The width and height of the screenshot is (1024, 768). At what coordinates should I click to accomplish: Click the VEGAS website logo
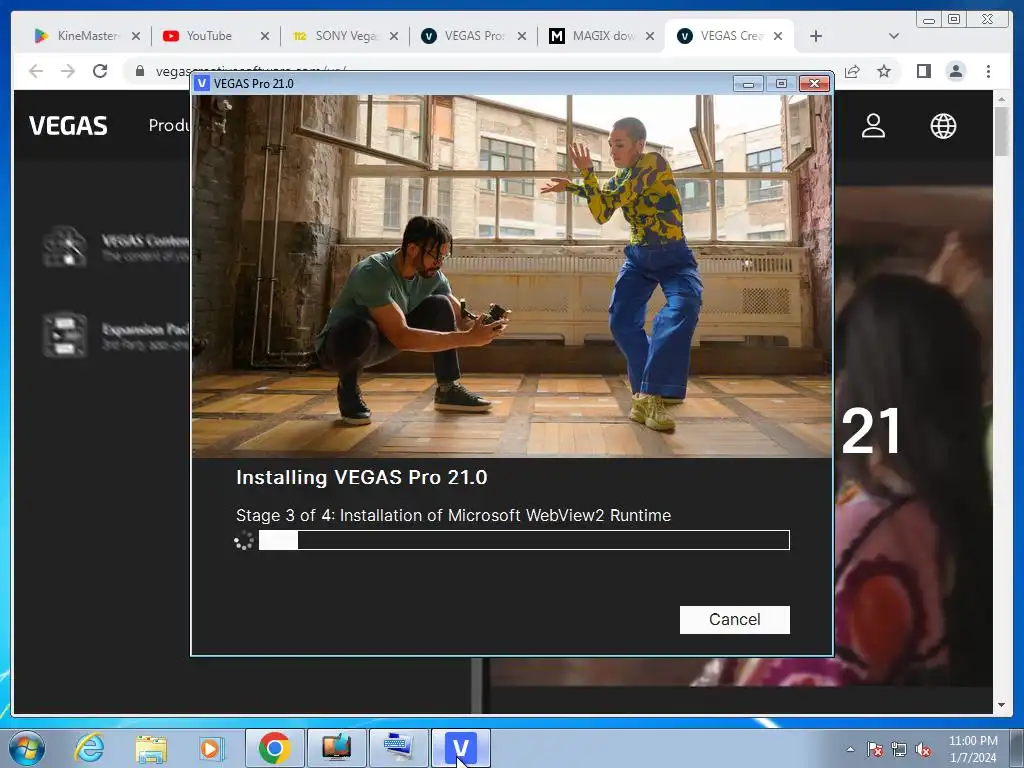pos(68,125)
